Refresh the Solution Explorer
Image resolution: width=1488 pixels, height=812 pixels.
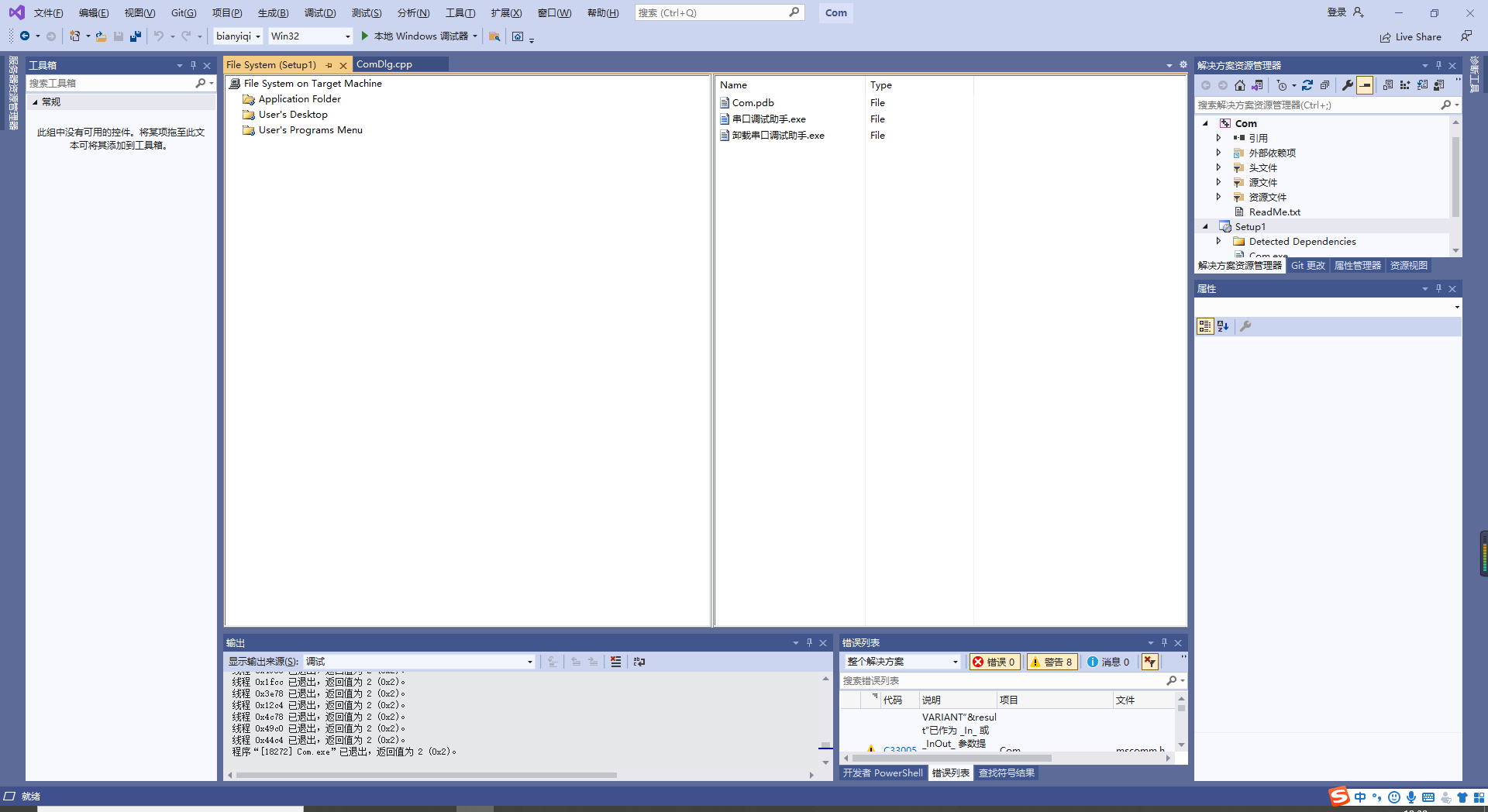click(x=1308, y=85)
